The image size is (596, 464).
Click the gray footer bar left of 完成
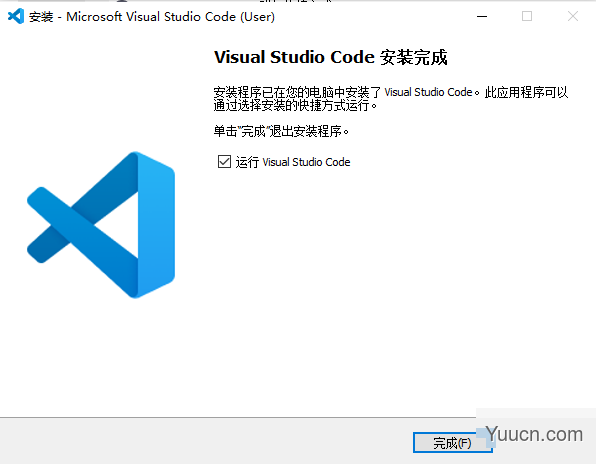(205, 441)
